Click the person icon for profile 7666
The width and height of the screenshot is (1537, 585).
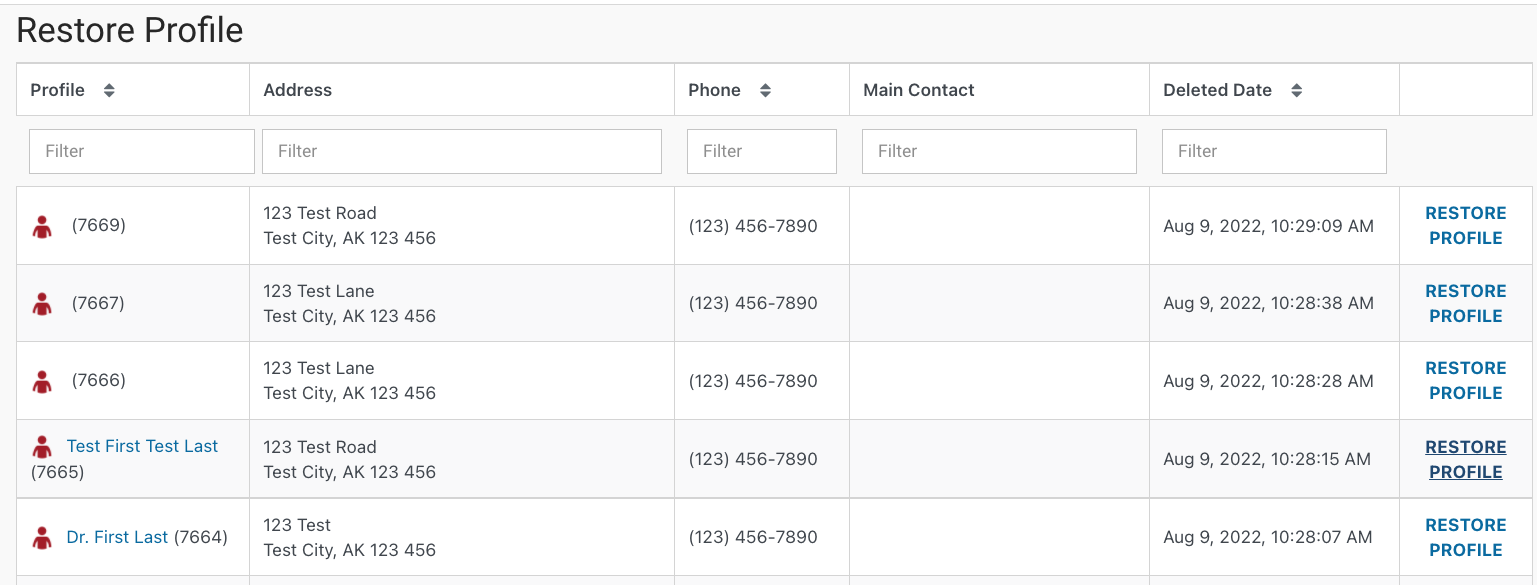42,381
